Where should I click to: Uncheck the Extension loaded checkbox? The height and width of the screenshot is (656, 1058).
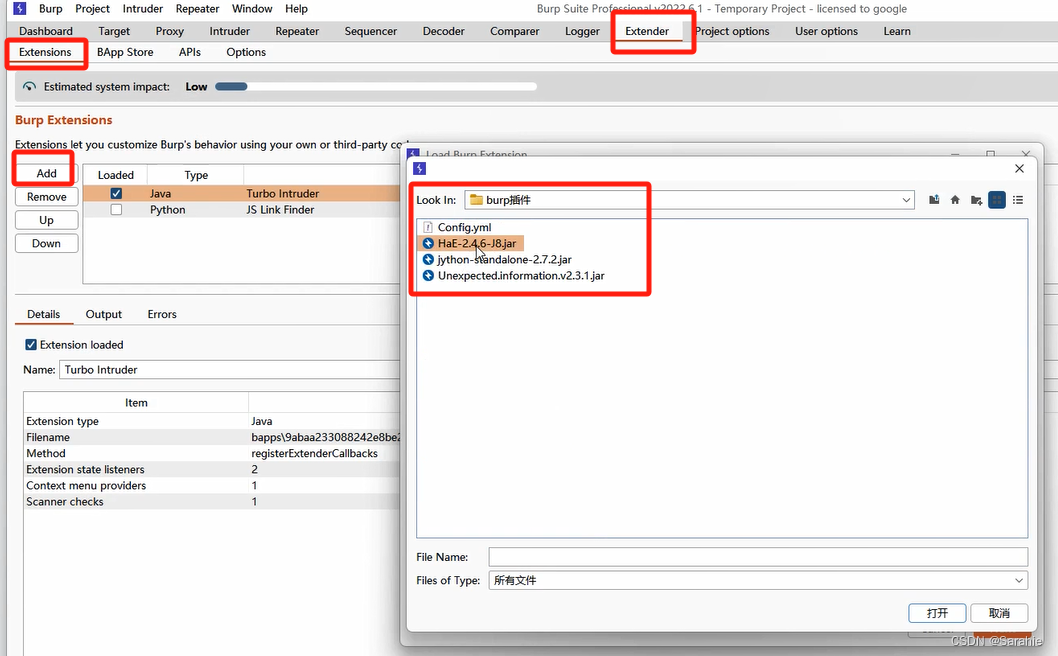point(31,345)
